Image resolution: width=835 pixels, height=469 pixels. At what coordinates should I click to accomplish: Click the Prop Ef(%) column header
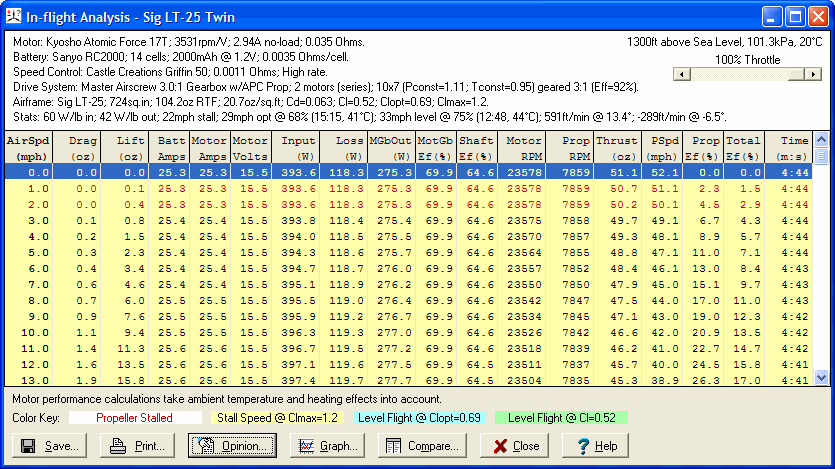[x=703, y=148]
